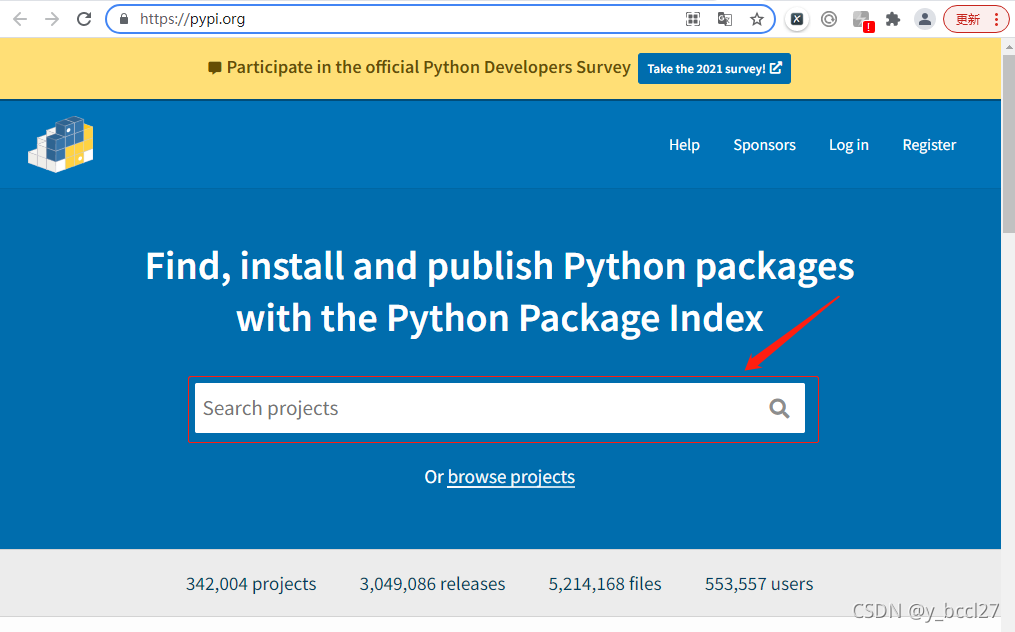Image resolution: width=1015 pixels, height=632 pixels.
Task: Click the padlock icon in the address bar
Action: (124, 19)
